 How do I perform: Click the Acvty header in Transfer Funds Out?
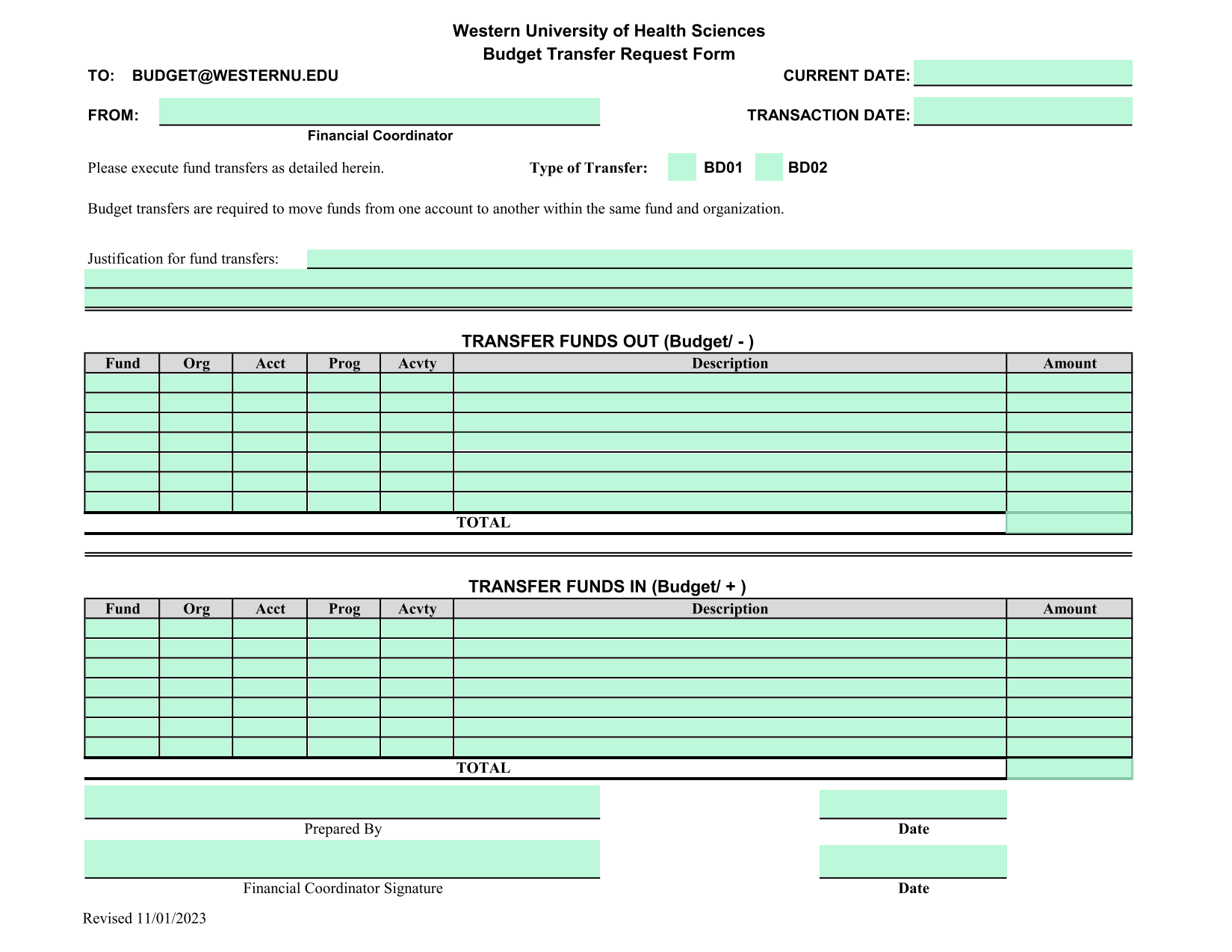[417, 363]
